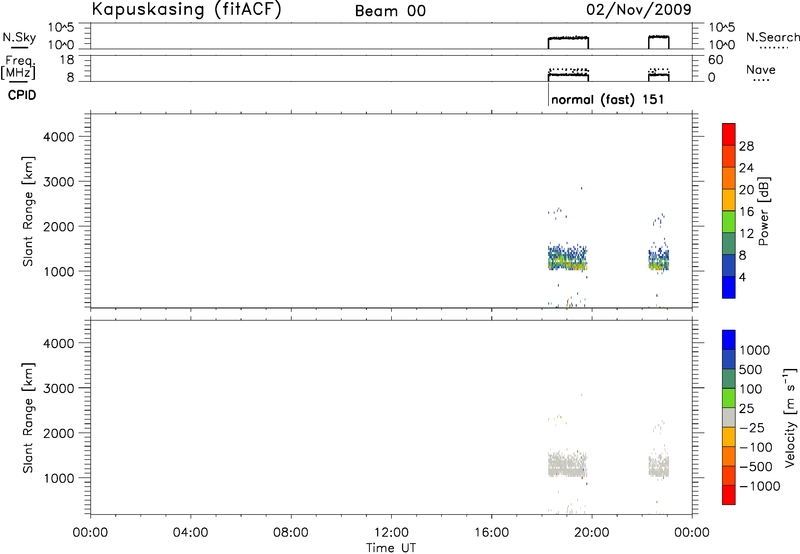Click the left '10^5' noise axis tick

pos(61,28)
